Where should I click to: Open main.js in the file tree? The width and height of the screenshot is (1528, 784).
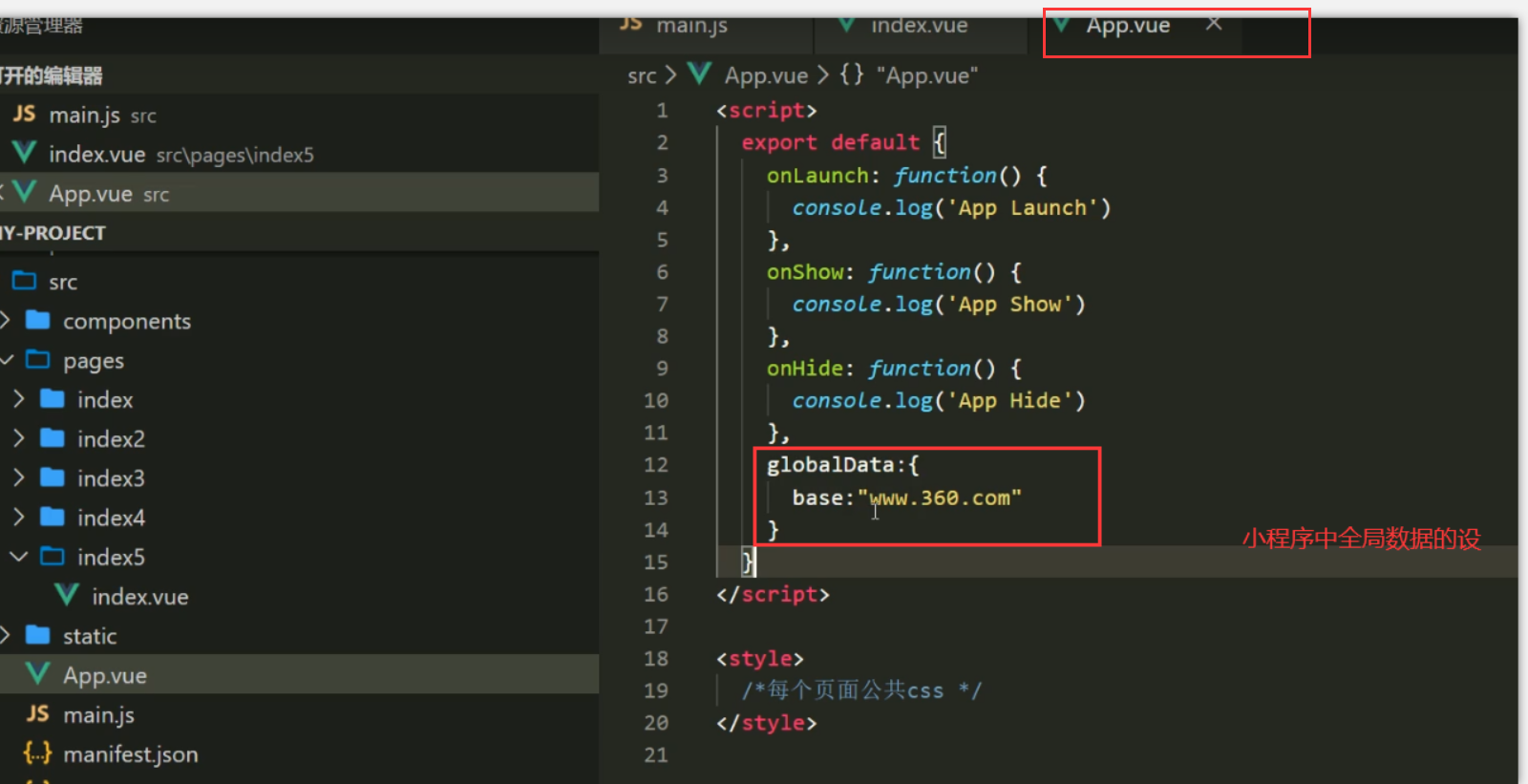(99, 715)
